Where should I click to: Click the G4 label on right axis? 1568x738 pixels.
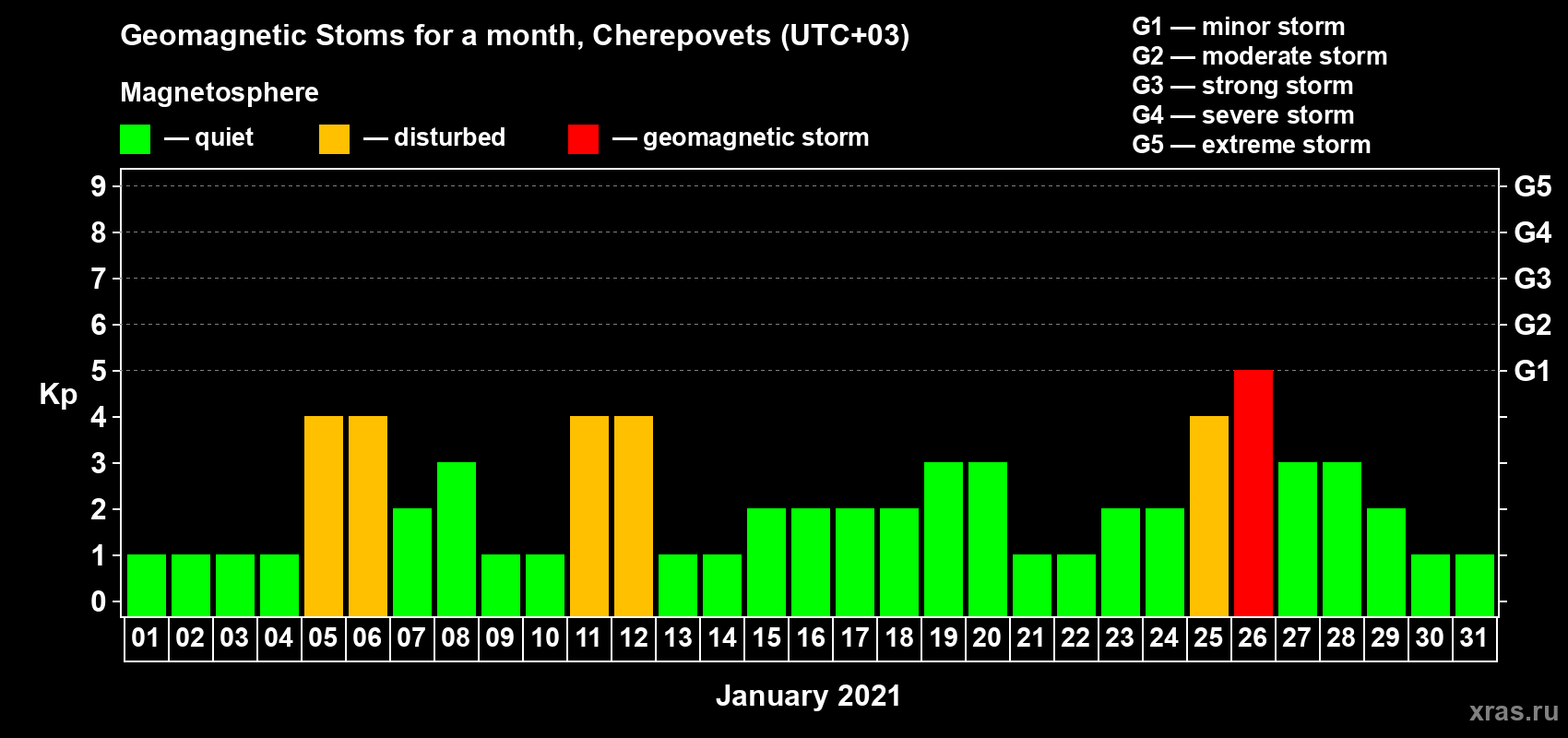tap(1532, 232)
